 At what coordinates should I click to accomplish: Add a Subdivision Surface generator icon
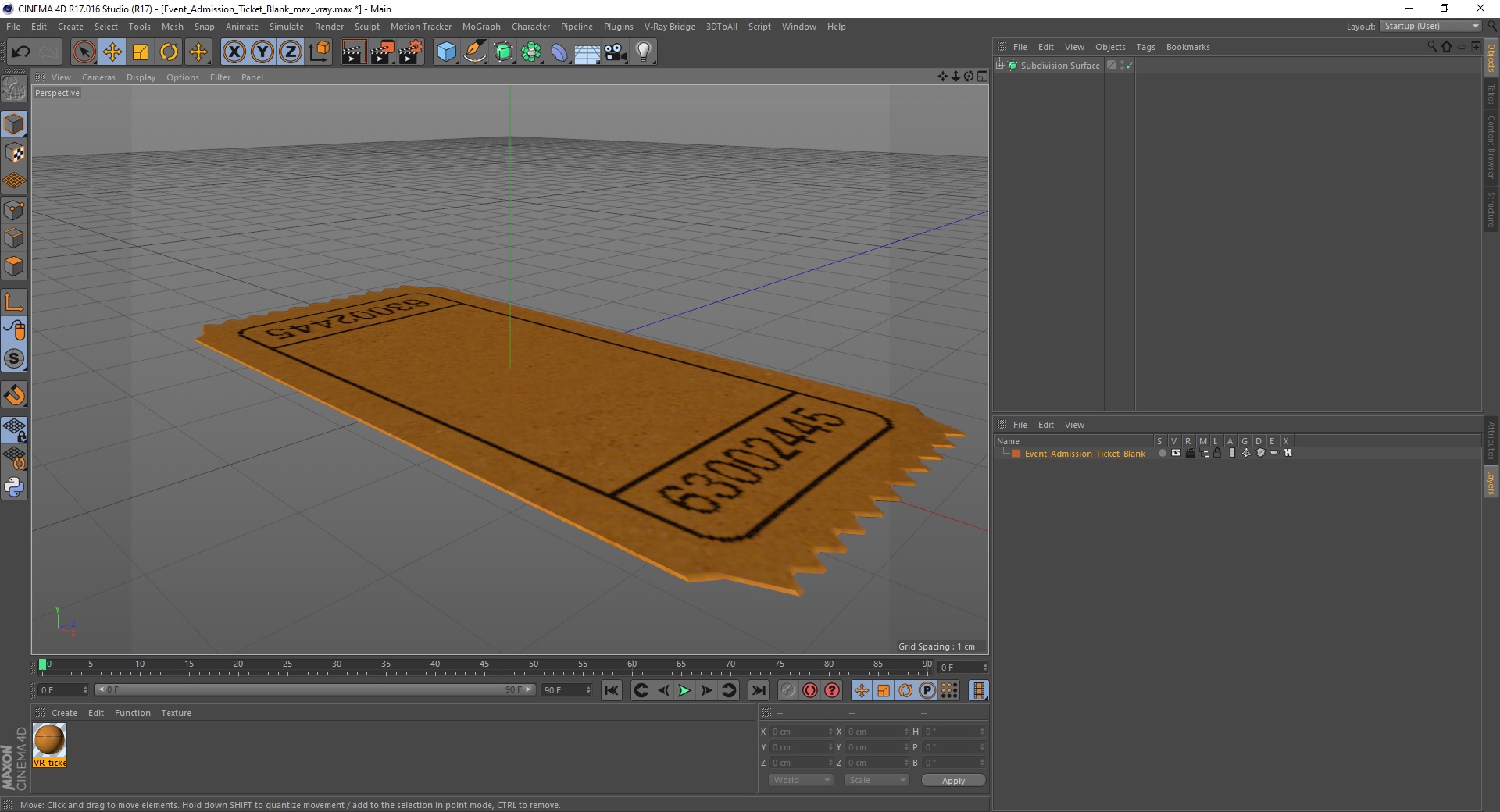tap(503, 52)
